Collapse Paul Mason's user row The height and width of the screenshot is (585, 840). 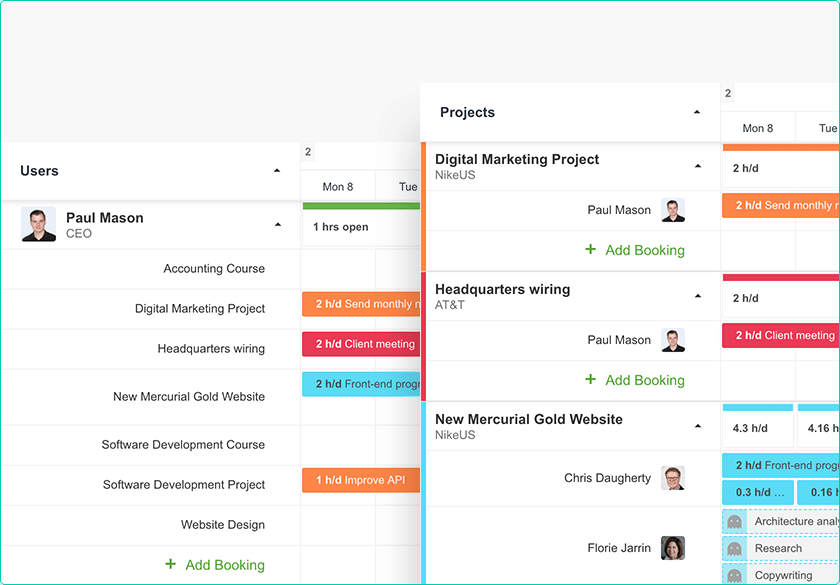click(x=277, y=226)
